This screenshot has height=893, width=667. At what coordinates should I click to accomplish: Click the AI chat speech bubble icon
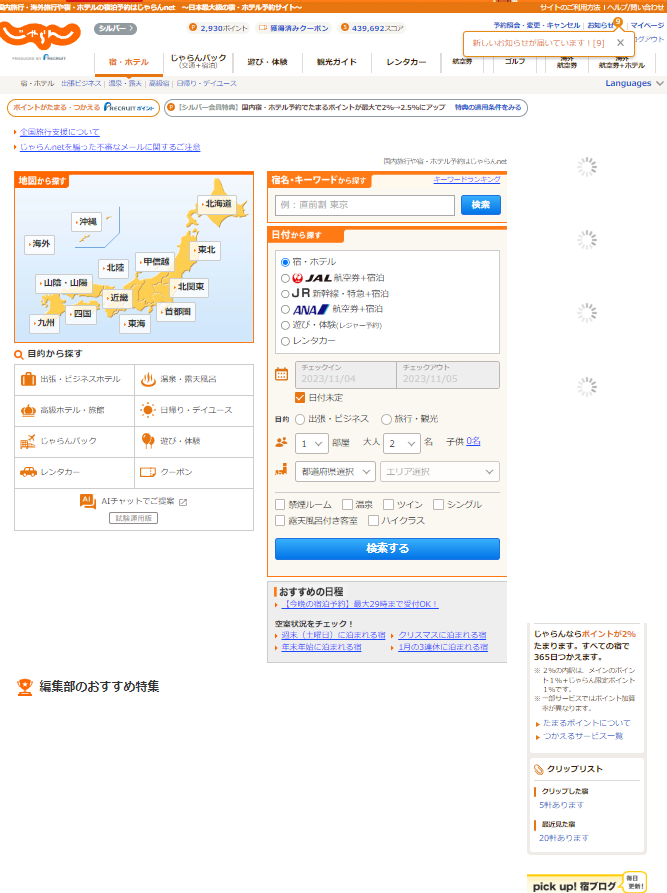coord(88,501)
